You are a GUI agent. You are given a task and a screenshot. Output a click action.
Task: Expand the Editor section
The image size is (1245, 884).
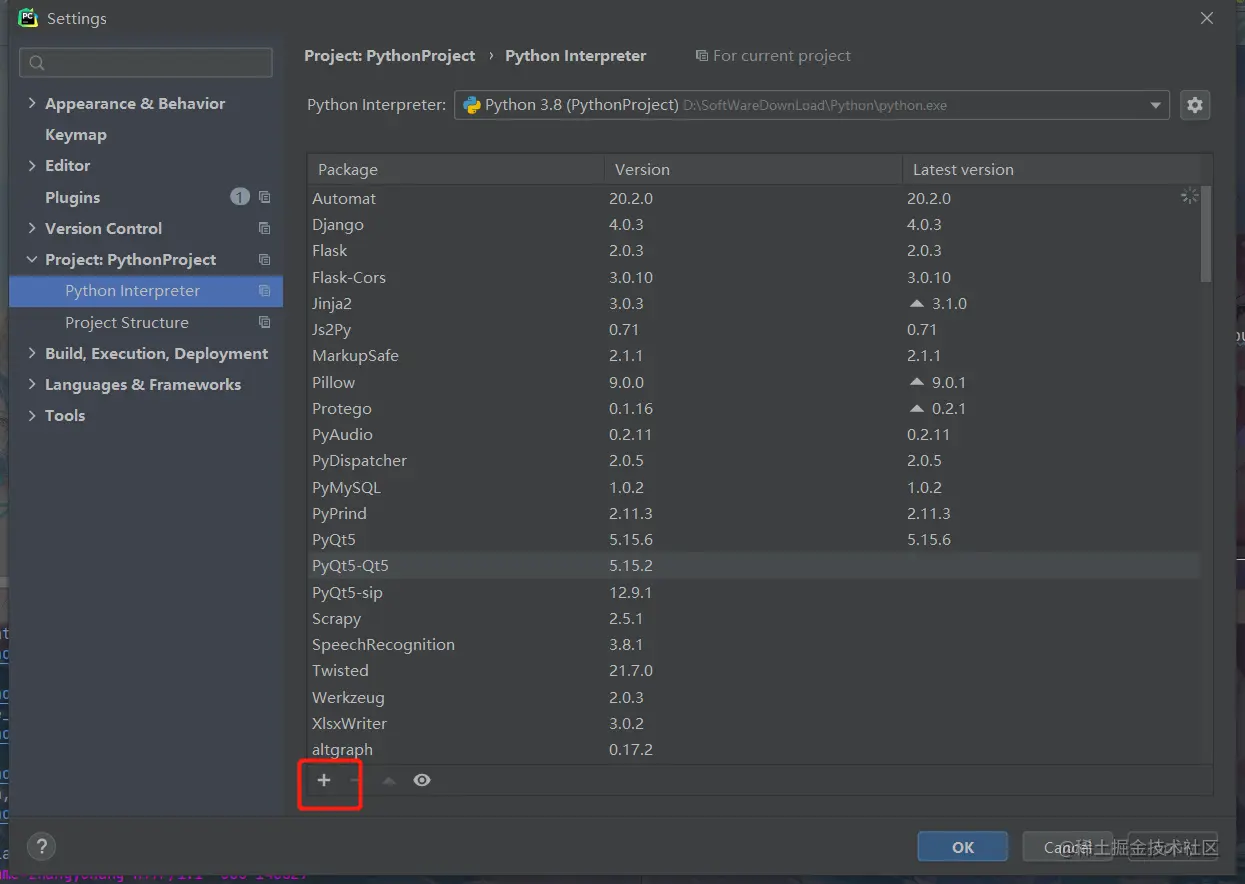tap(32, 165)
